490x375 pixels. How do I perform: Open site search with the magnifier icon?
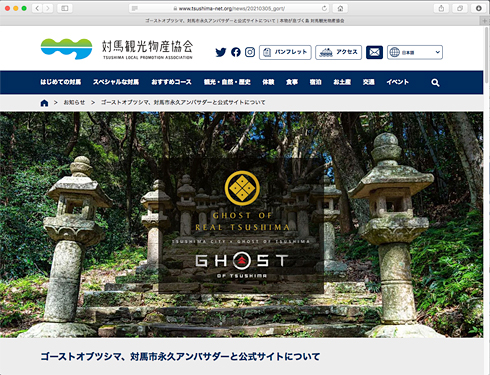[x=435, y=82]
